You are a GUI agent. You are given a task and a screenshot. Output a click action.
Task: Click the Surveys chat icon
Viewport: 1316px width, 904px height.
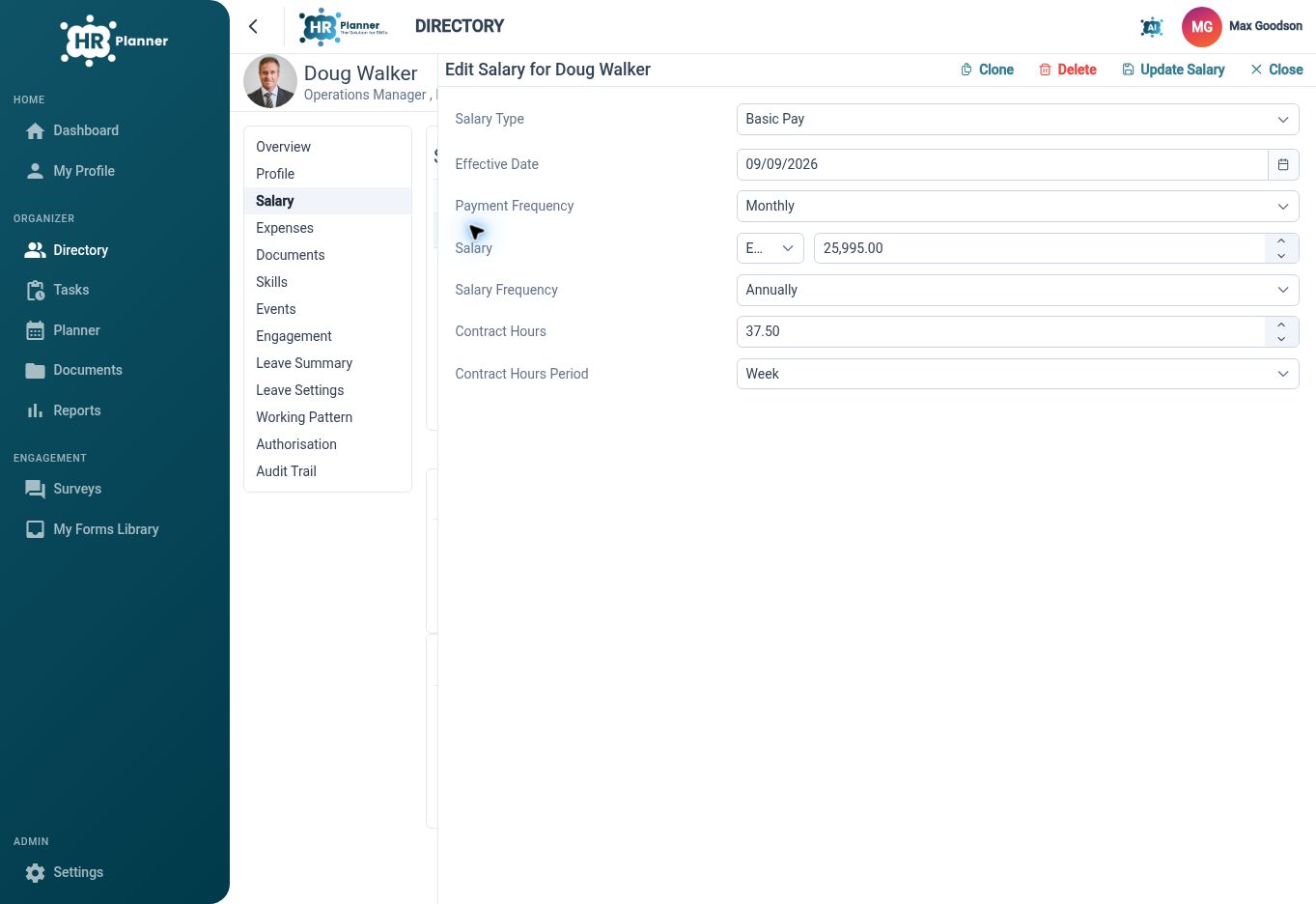click(36, 490)
